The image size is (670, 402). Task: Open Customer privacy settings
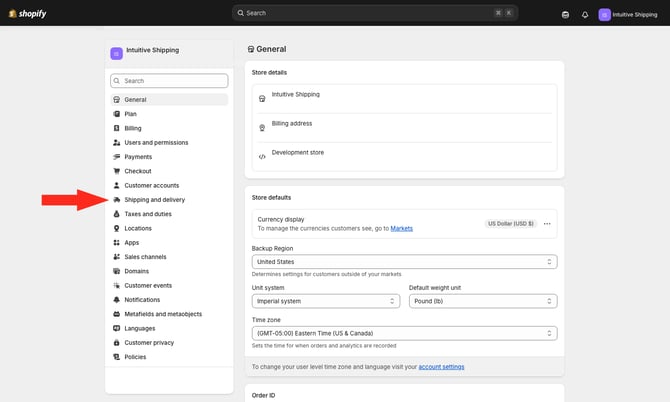[x=169, y=343]
